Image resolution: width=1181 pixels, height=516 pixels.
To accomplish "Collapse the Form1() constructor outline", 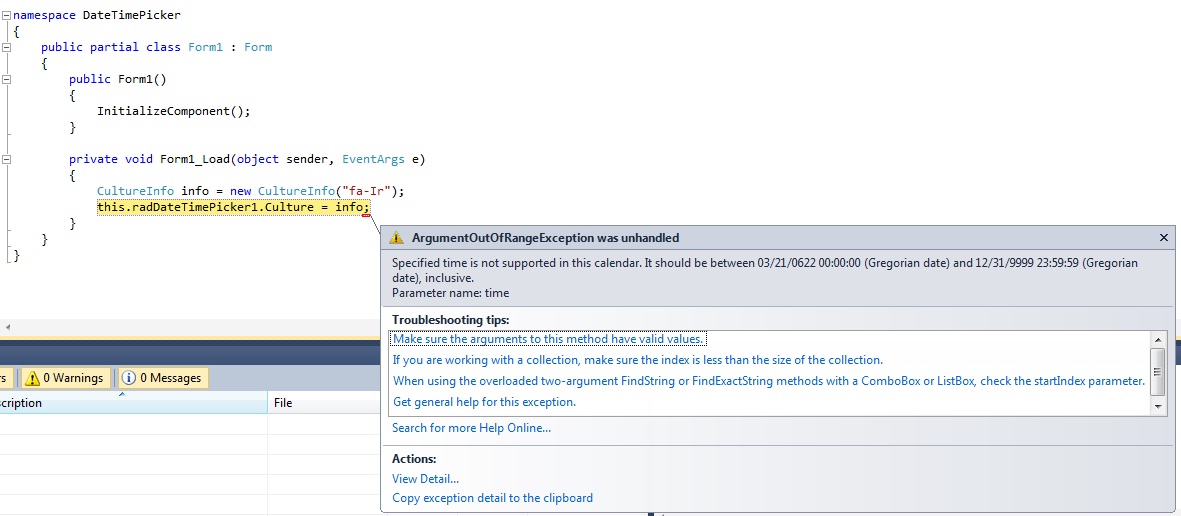I will [x=7, y=79].
